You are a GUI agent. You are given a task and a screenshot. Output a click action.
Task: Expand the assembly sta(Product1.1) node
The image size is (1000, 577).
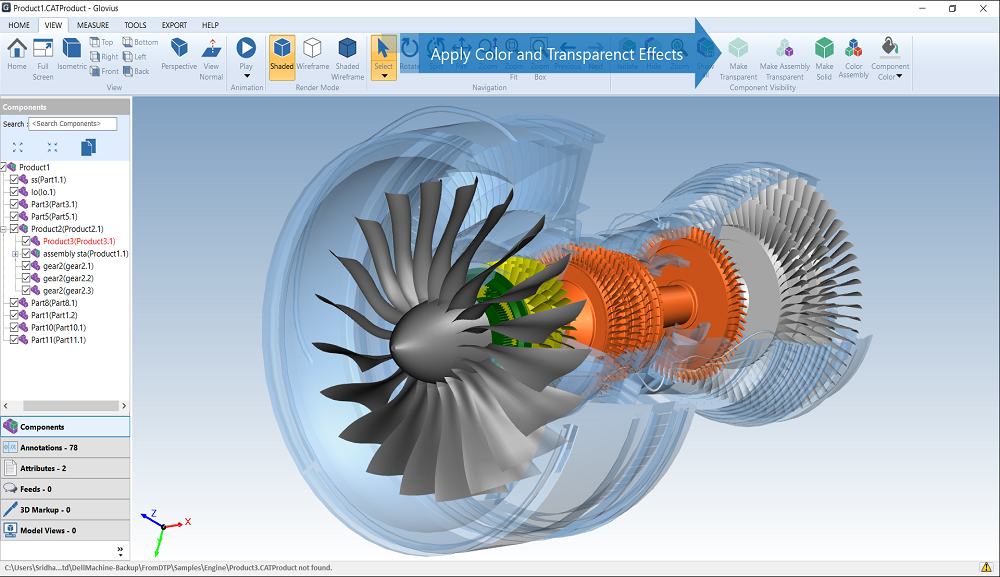pyautogui.click(x=15, y=254)
